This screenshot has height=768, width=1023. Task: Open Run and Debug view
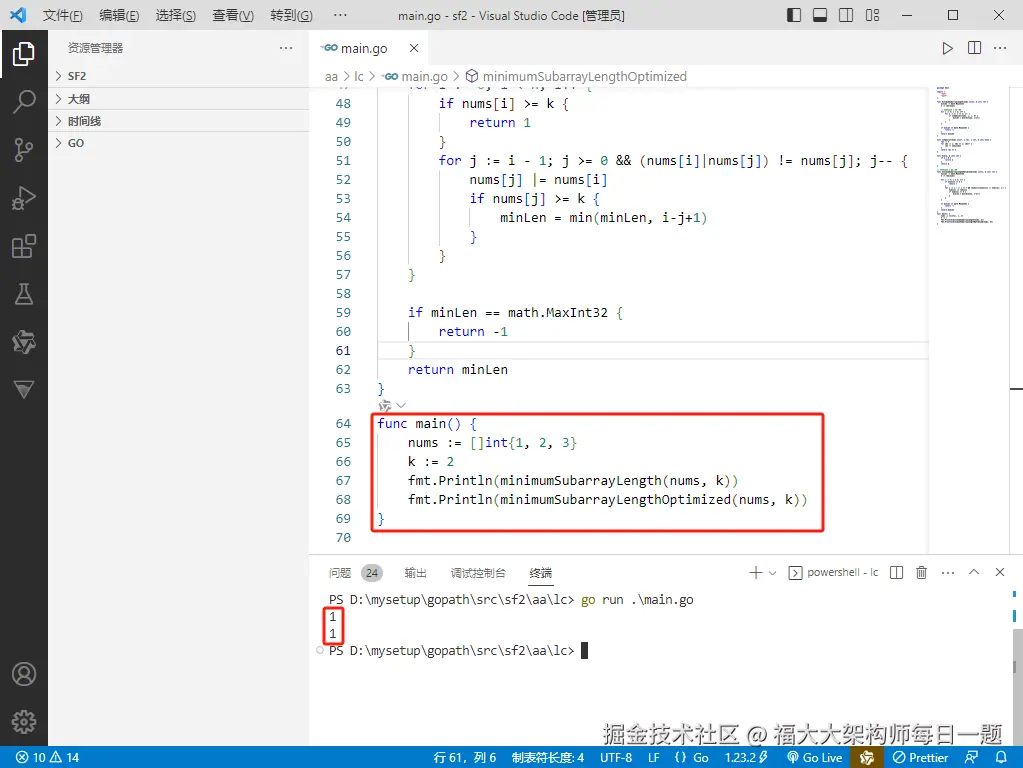point(23,198)
